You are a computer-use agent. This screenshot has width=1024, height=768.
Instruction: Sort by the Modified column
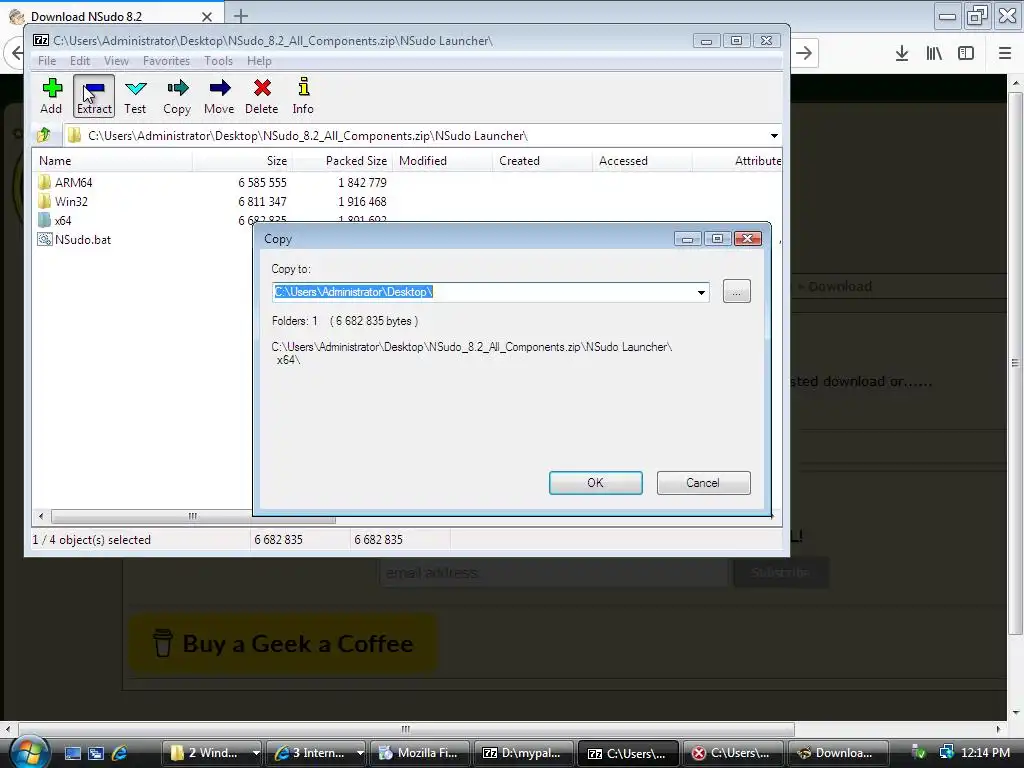pyautogui.click(x=442, y=161)
